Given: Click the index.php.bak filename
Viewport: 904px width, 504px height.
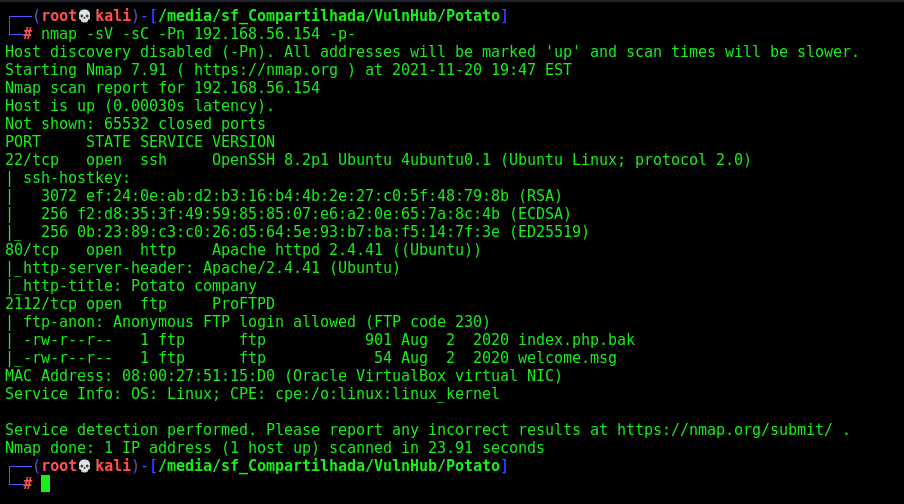Looking at the screenshot, I should [x=577, y=340].
